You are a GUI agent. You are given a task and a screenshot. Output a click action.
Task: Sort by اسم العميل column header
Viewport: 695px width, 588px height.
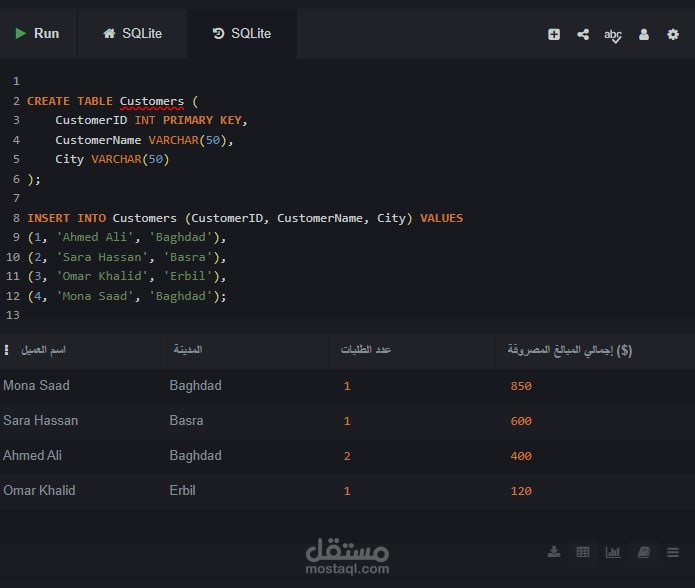pos(43,350)
